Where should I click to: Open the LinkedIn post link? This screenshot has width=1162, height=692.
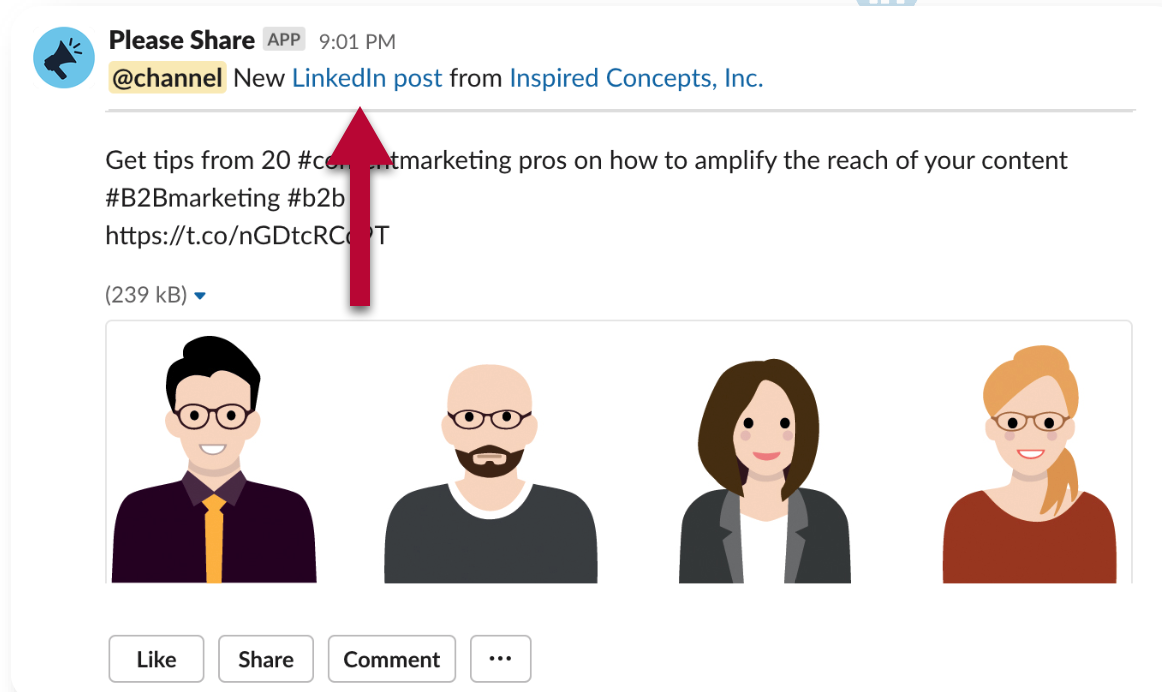(x=367, y=78)
